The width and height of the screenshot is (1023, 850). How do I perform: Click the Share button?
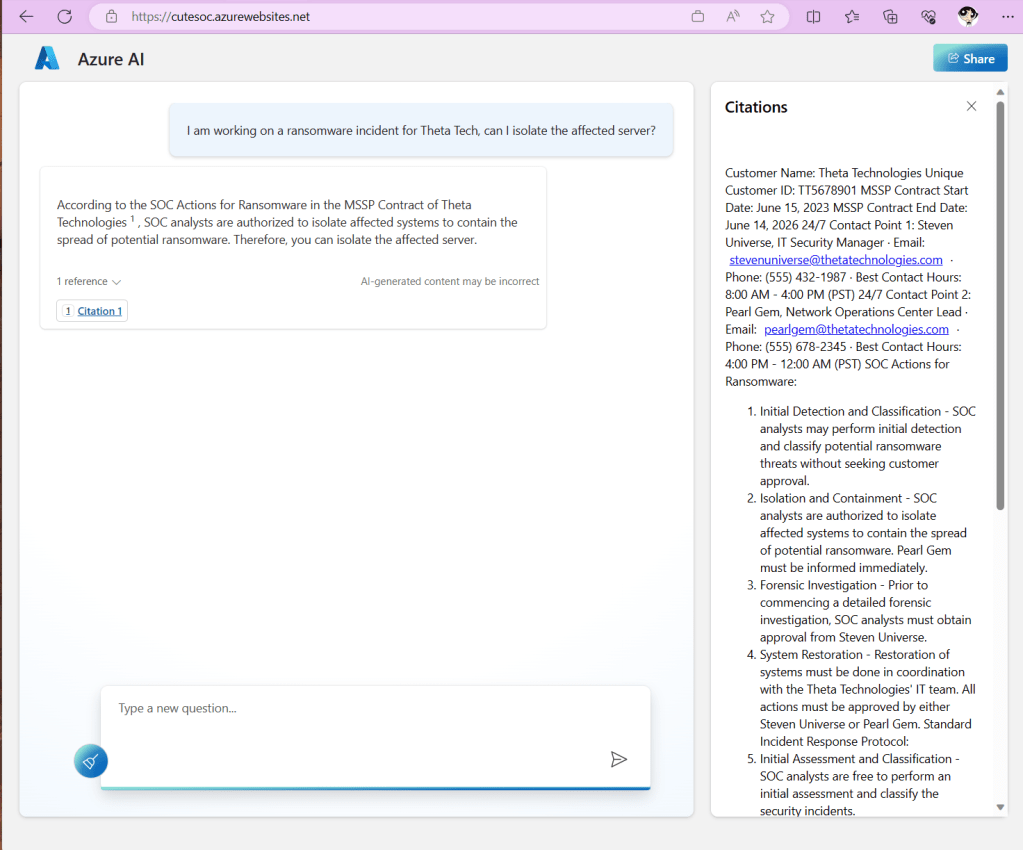(970, 58)
